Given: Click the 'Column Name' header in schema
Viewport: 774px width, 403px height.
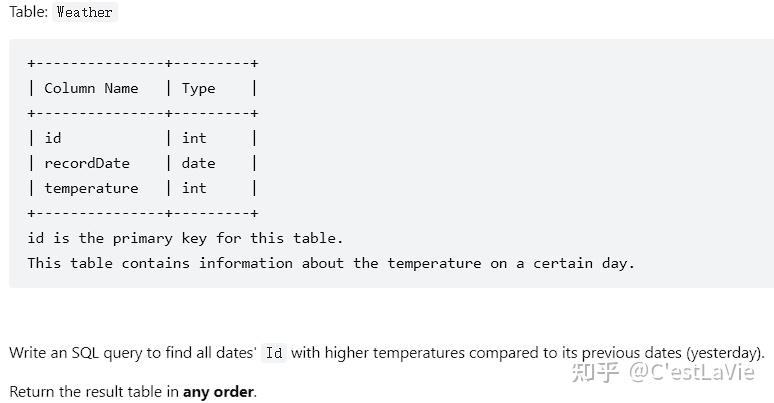Looking at the screenshot, I should [91, 88].
